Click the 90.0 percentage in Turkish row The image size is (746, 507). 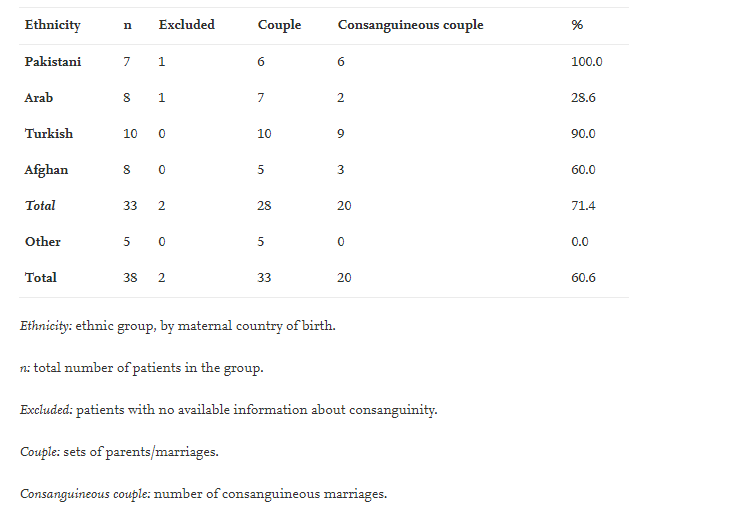tap(583, 133)
